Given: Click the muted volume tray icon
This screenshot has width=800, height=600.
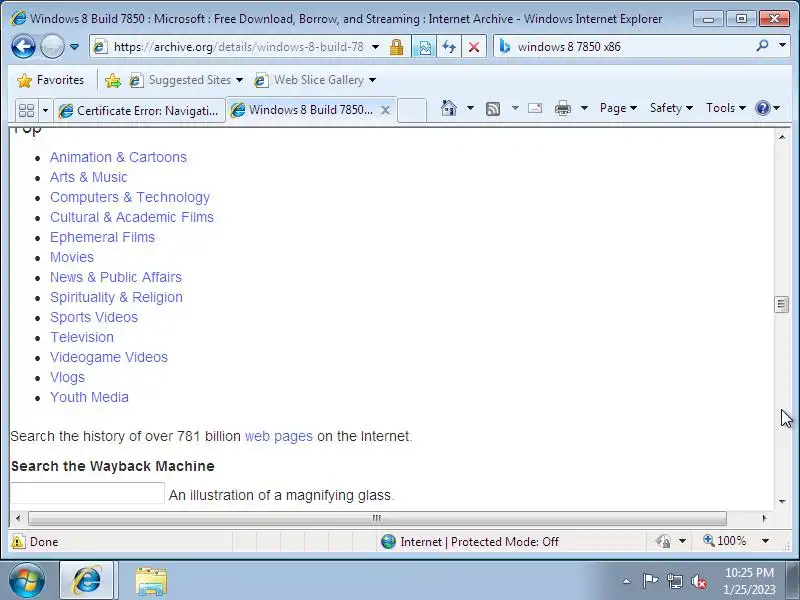Looking at the screenshot, I should (x=698, y=581).
